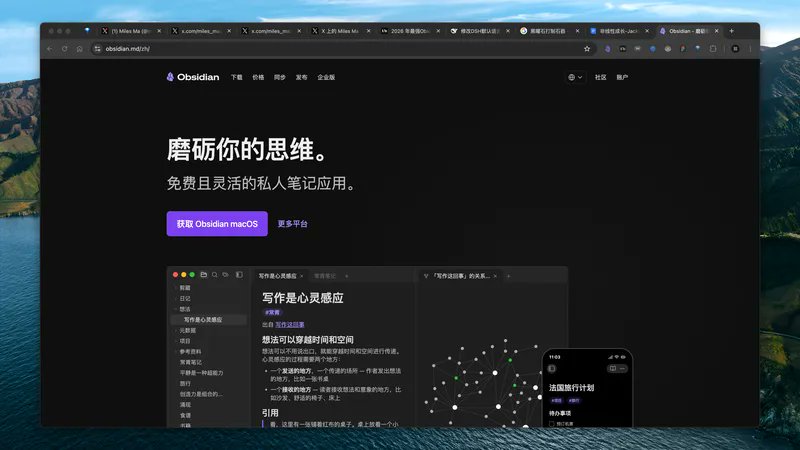Go to the 同步 page
The image size is (800, 450).
[280, 78]
